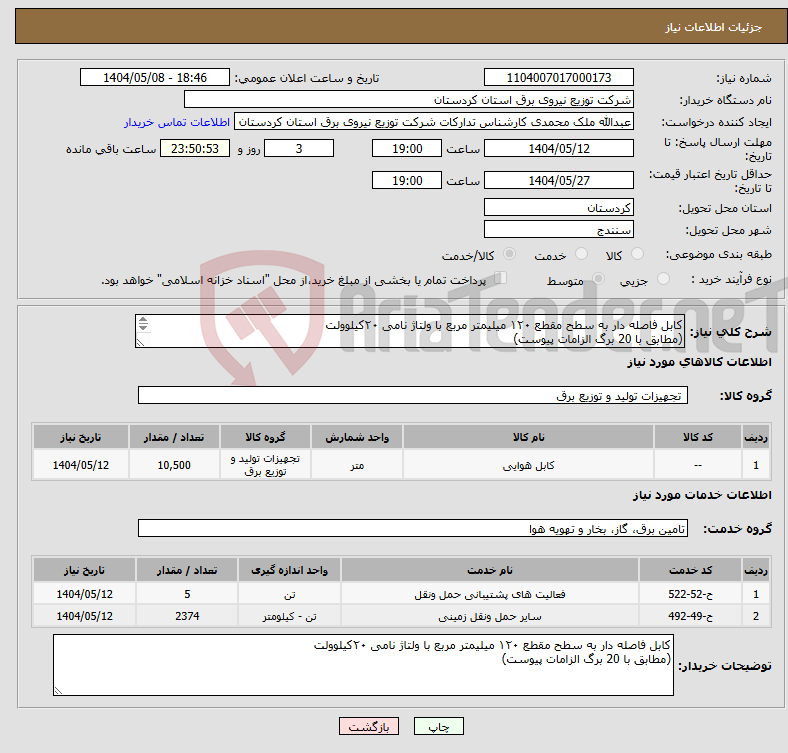Click the response deadline time field 19:00 beside 1404/05/12

407,148
